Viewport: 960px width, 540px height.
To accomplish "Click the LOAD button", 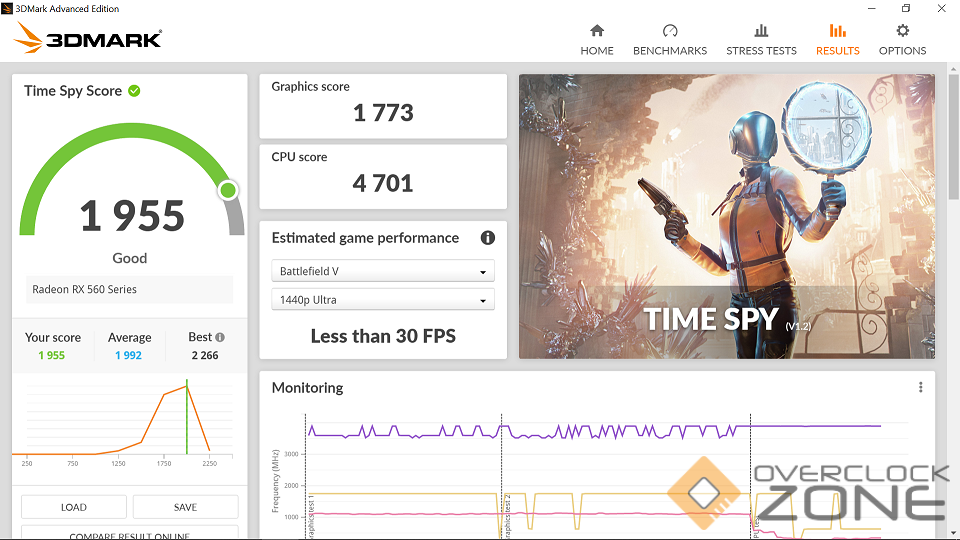I will click(x=73, y=507).
